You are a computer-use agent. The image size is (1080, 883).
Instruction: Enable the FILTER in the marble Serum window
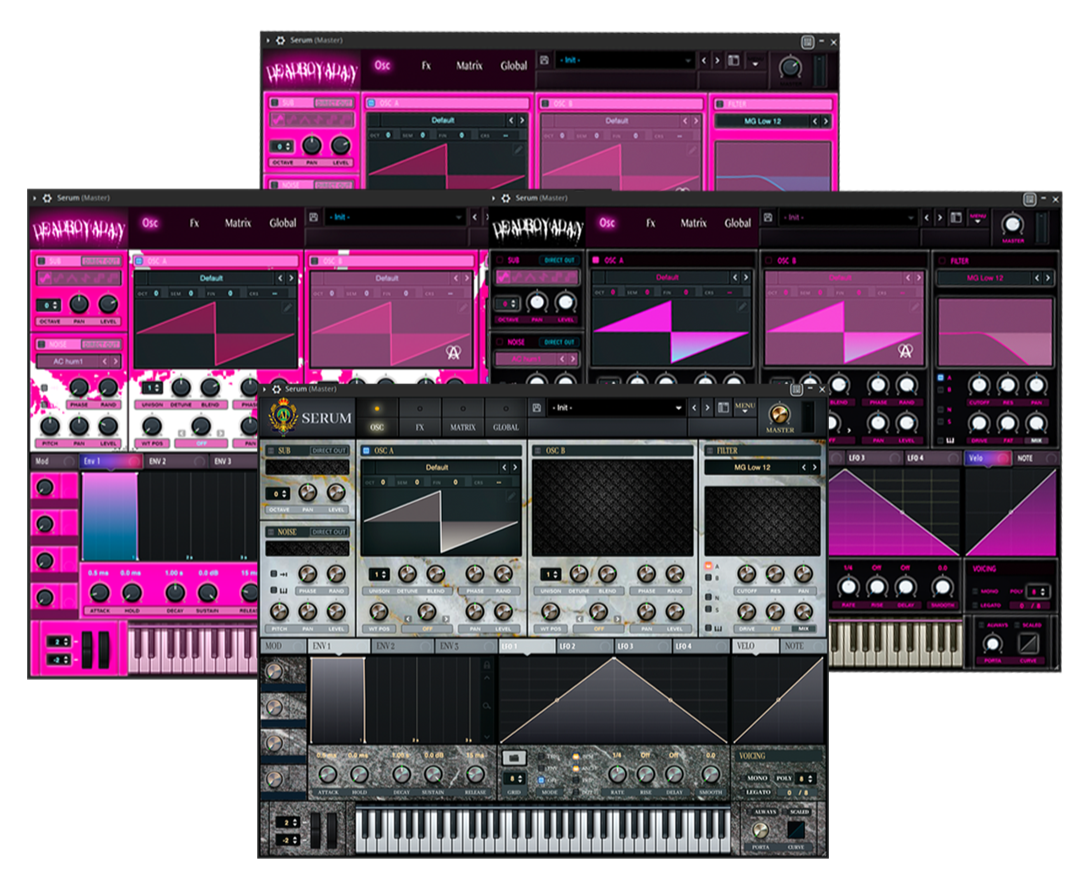tap(709, 450)
